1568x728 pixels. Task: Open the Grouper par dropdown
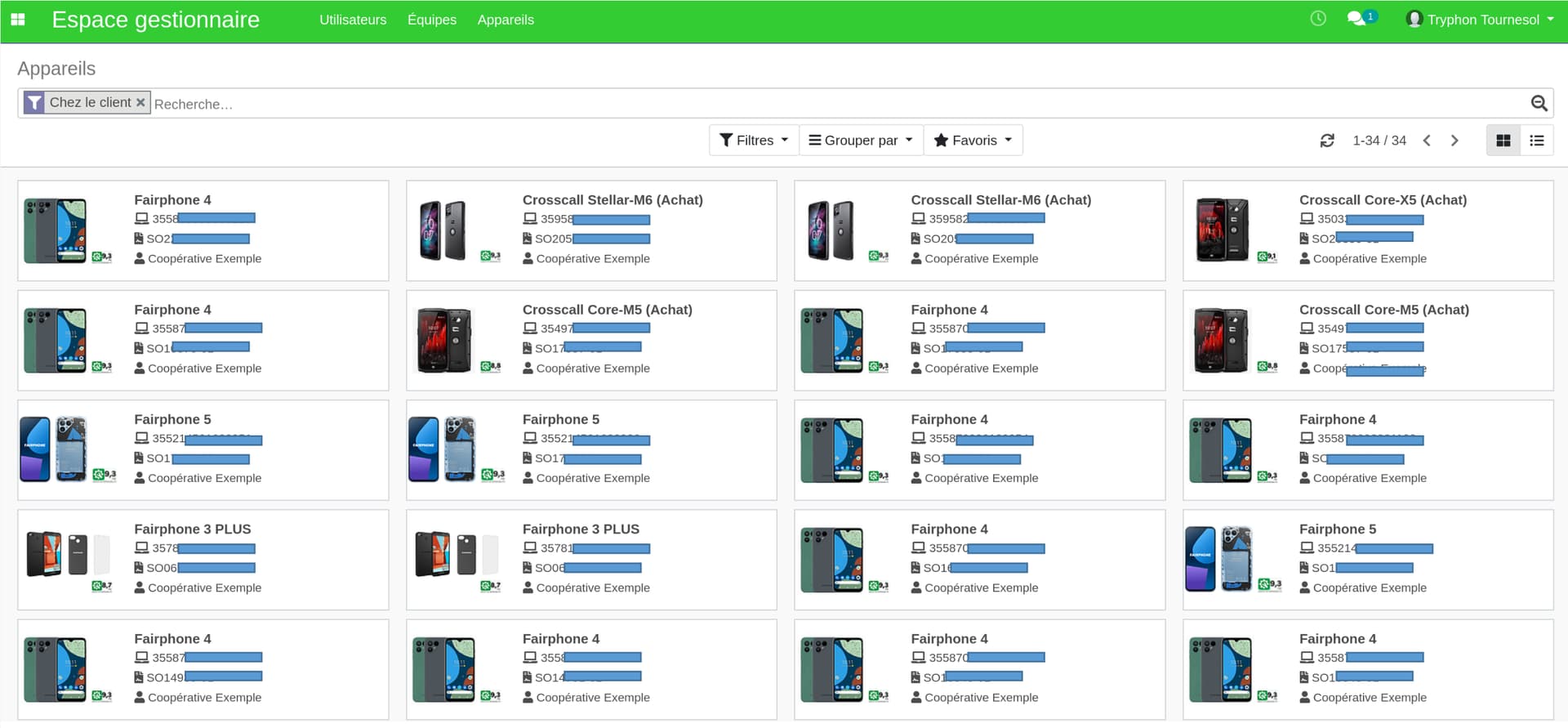coord(860,141)
